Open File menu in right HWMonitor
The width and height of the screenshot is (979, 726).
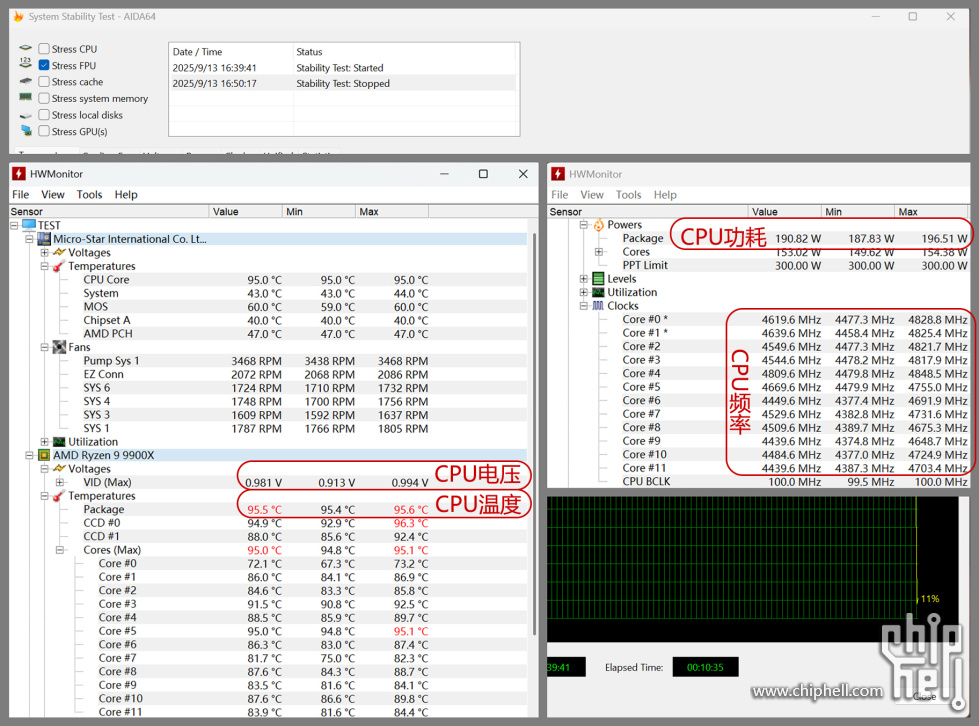tap(559, 195)
